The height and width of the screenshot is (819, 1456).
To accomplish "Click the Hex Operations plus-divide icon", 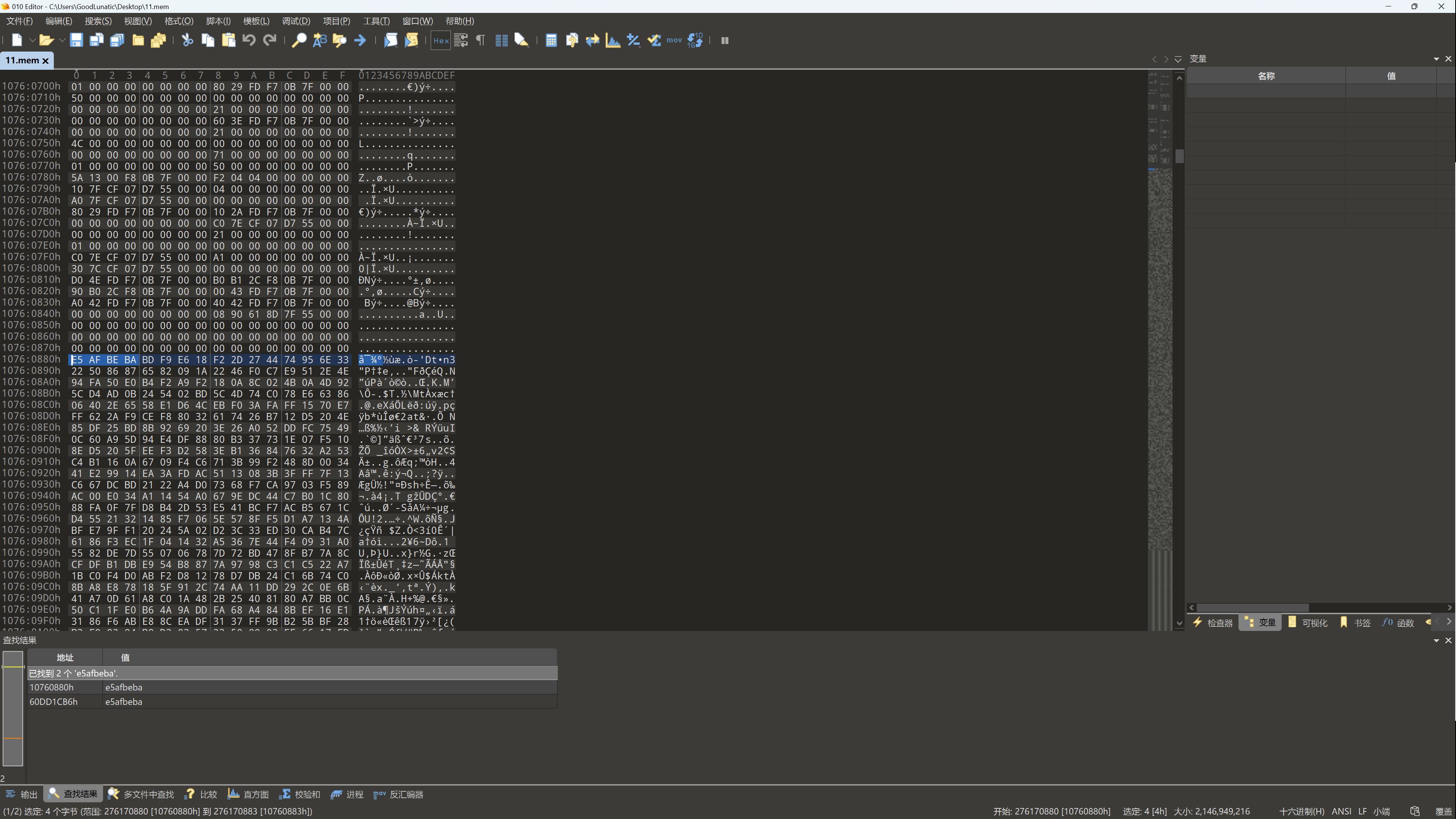I will [x=634, y=40].
